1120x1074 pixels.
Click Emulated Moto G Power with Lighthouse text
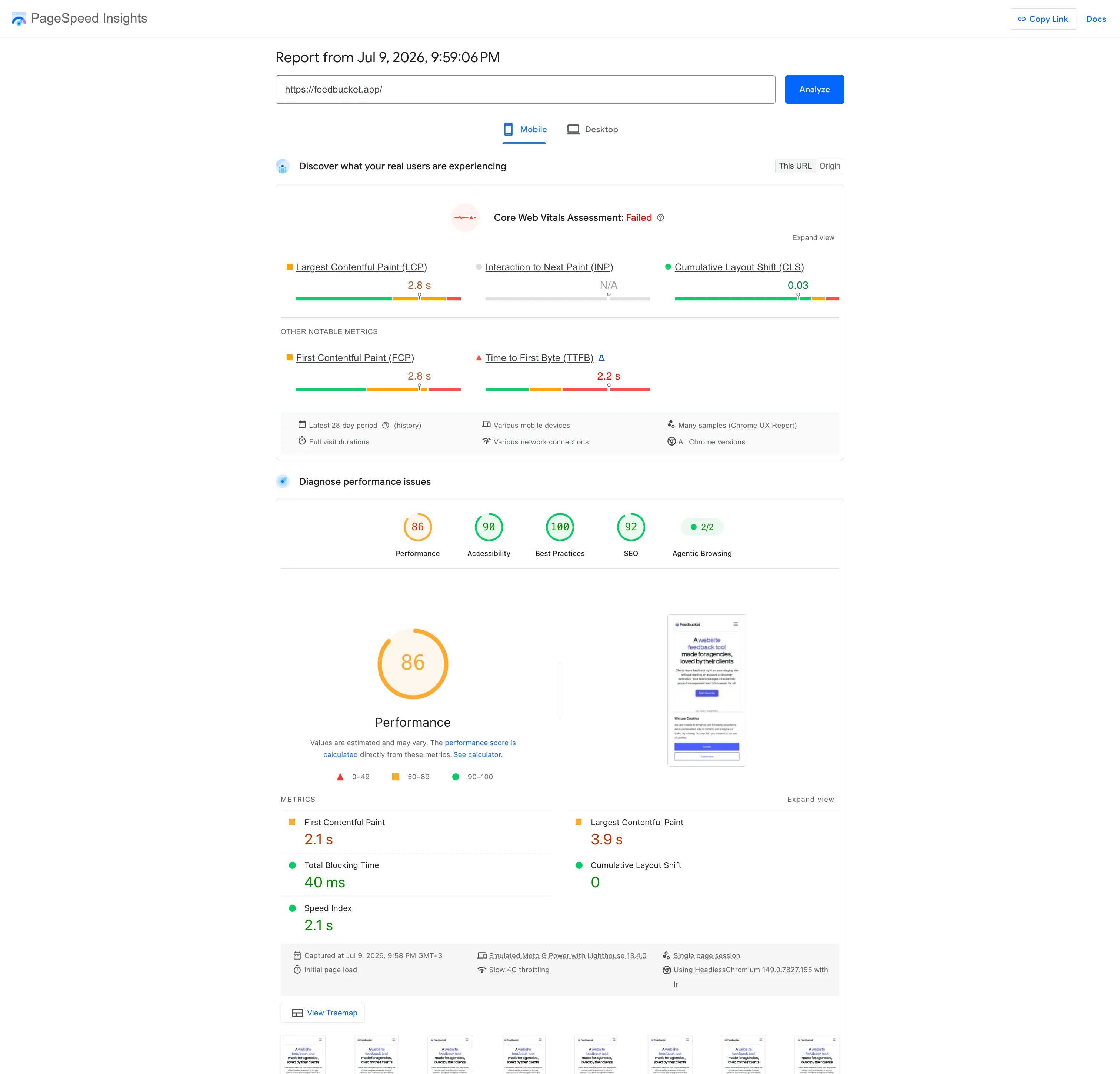[x=567, y=956]
